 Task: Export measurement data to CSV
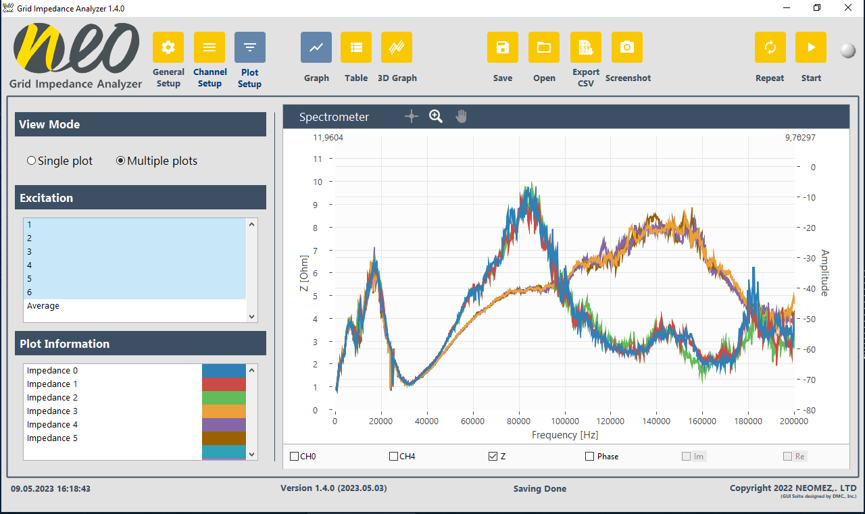click(x=585, y=48)
